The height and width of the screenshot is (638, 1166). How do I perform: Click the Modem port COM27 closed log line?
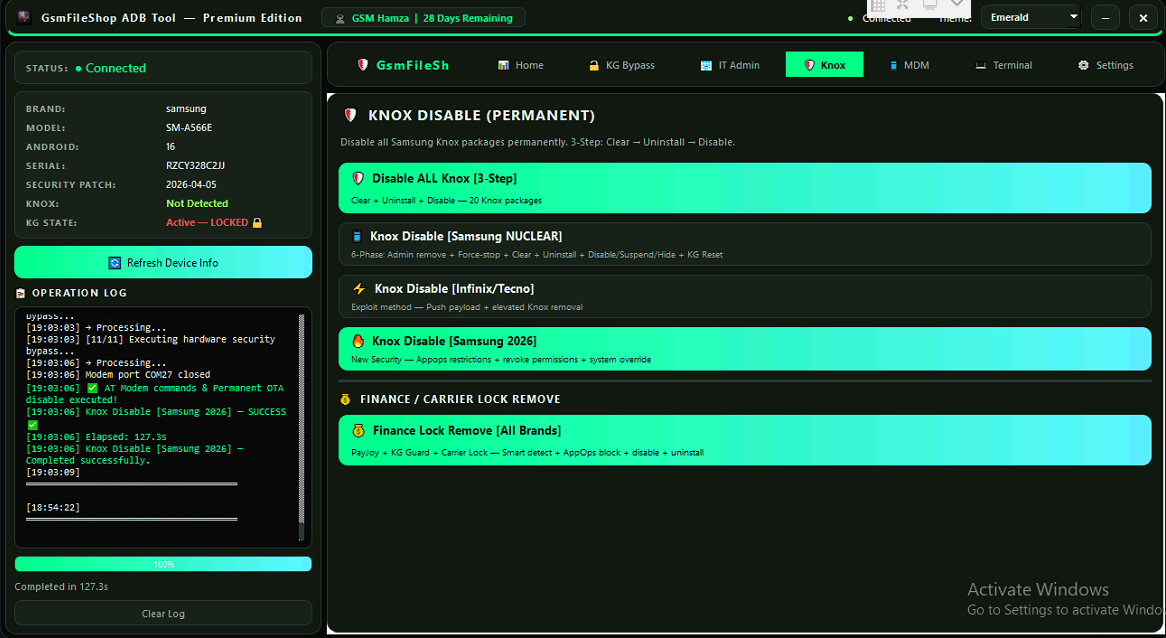pos(117,375)
